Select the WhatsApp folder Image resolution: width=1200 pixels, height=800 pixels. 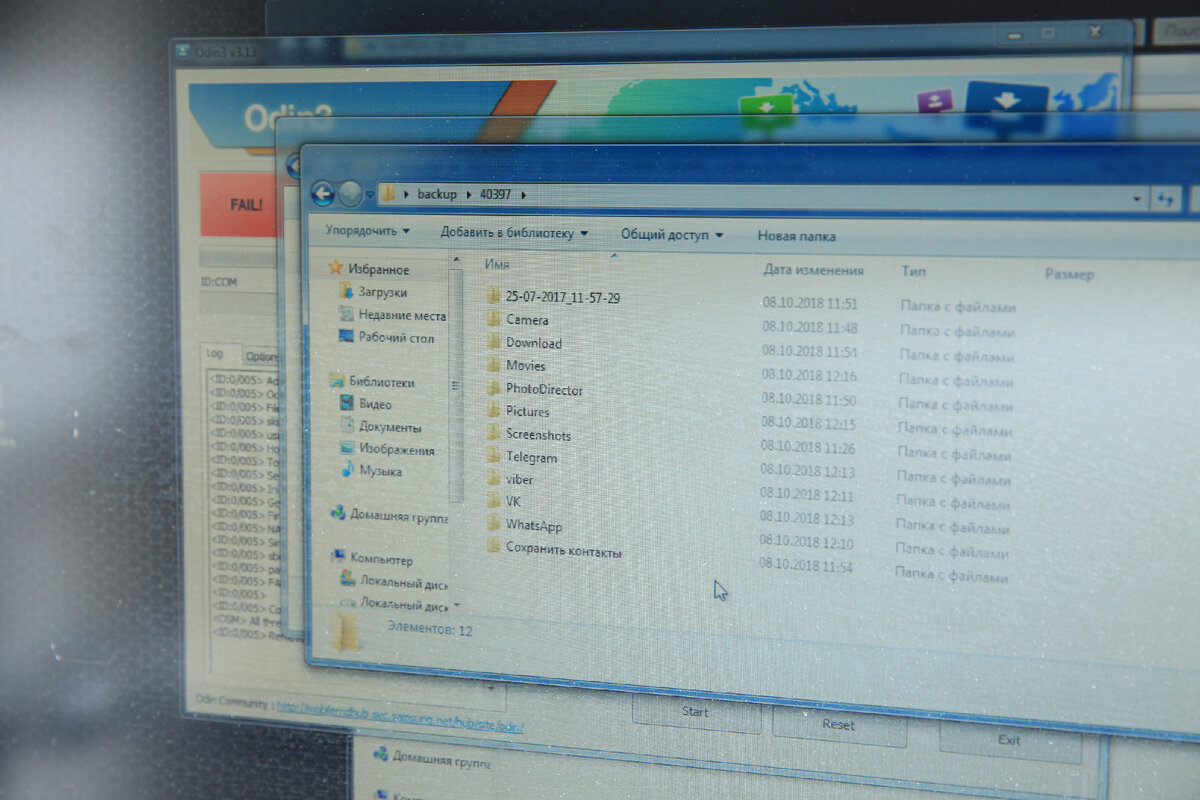coord(524,525)
